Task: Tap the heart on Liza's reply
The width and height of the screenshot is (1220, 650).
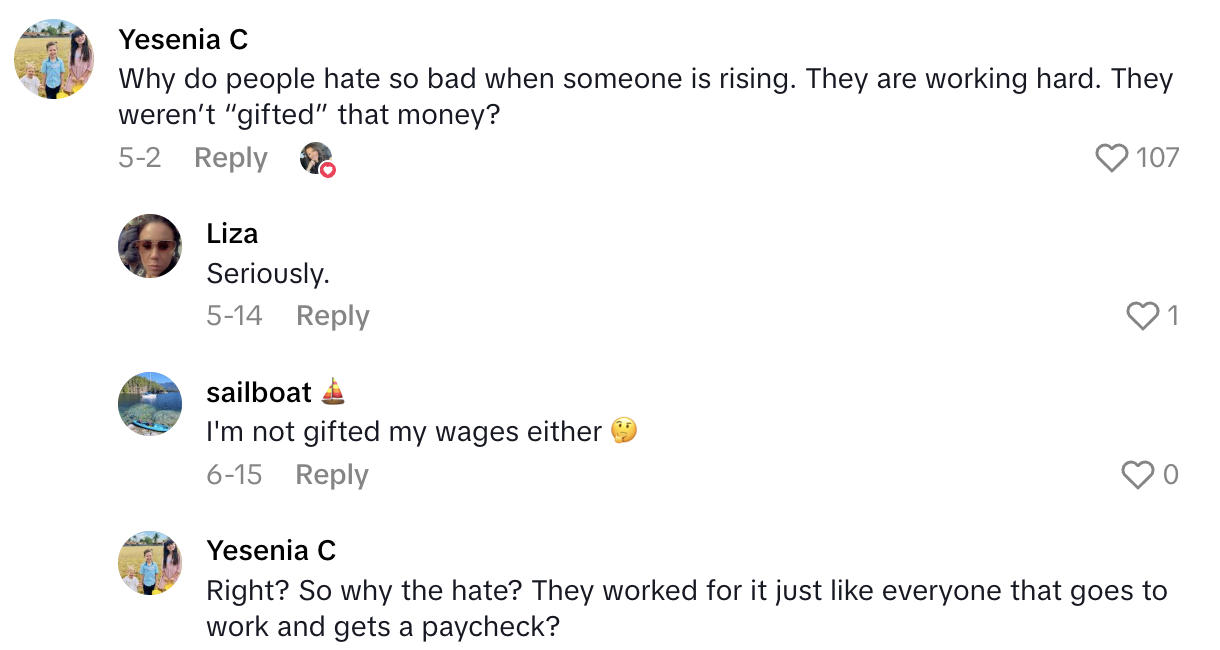Action: [1142, 316]
